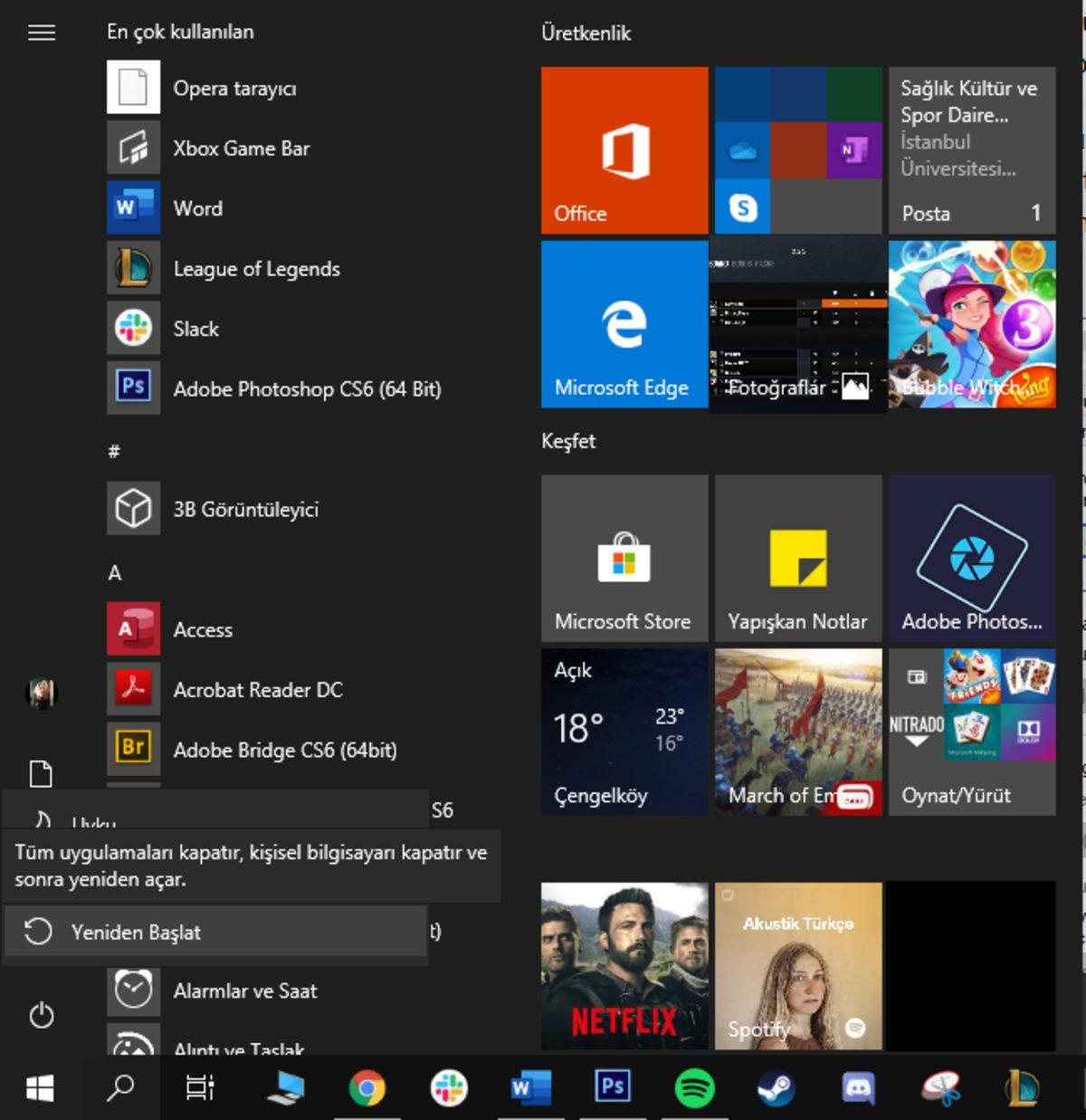Click the Spotify icon in the taskbar
The width and height of the screenshot is (1086, 1120).
(x=694, y=1087)
